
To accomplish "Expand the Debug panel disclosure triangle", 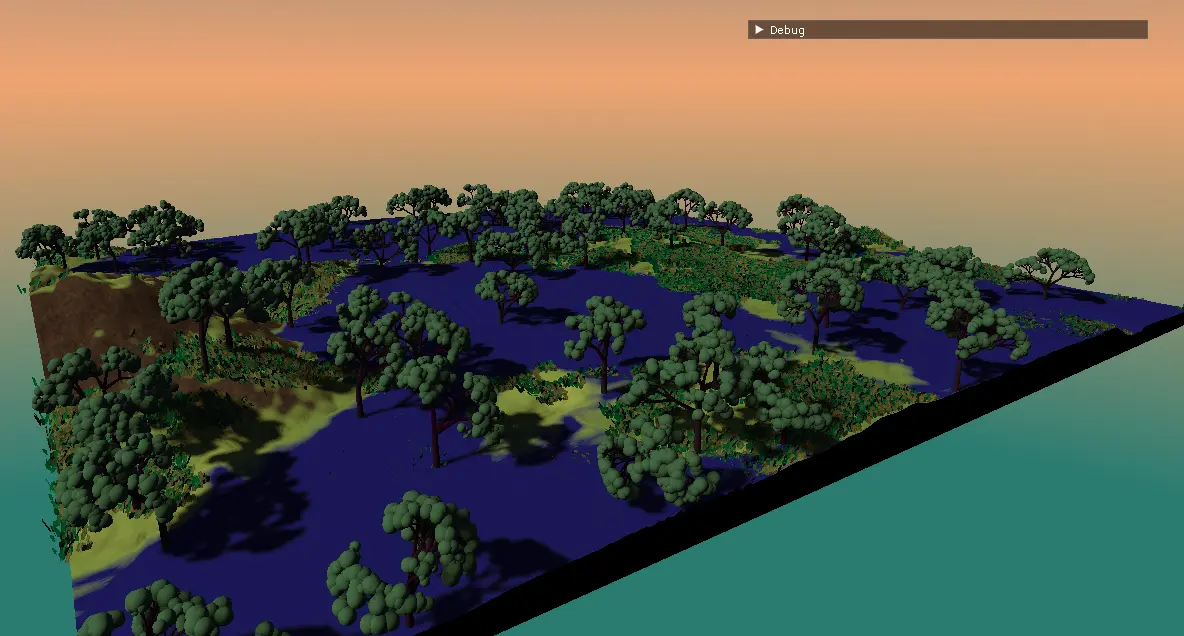I will 759,30.
